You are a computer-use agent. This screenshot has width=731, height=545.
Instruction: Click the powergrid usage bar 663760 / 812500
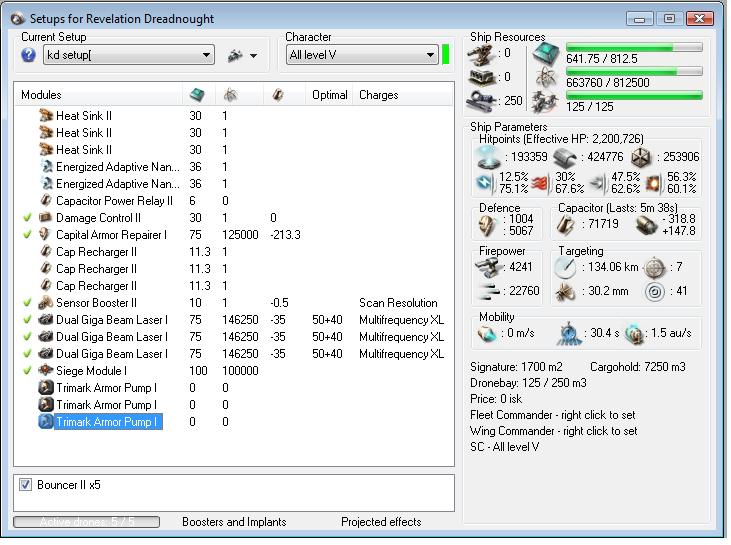[634, 71]
